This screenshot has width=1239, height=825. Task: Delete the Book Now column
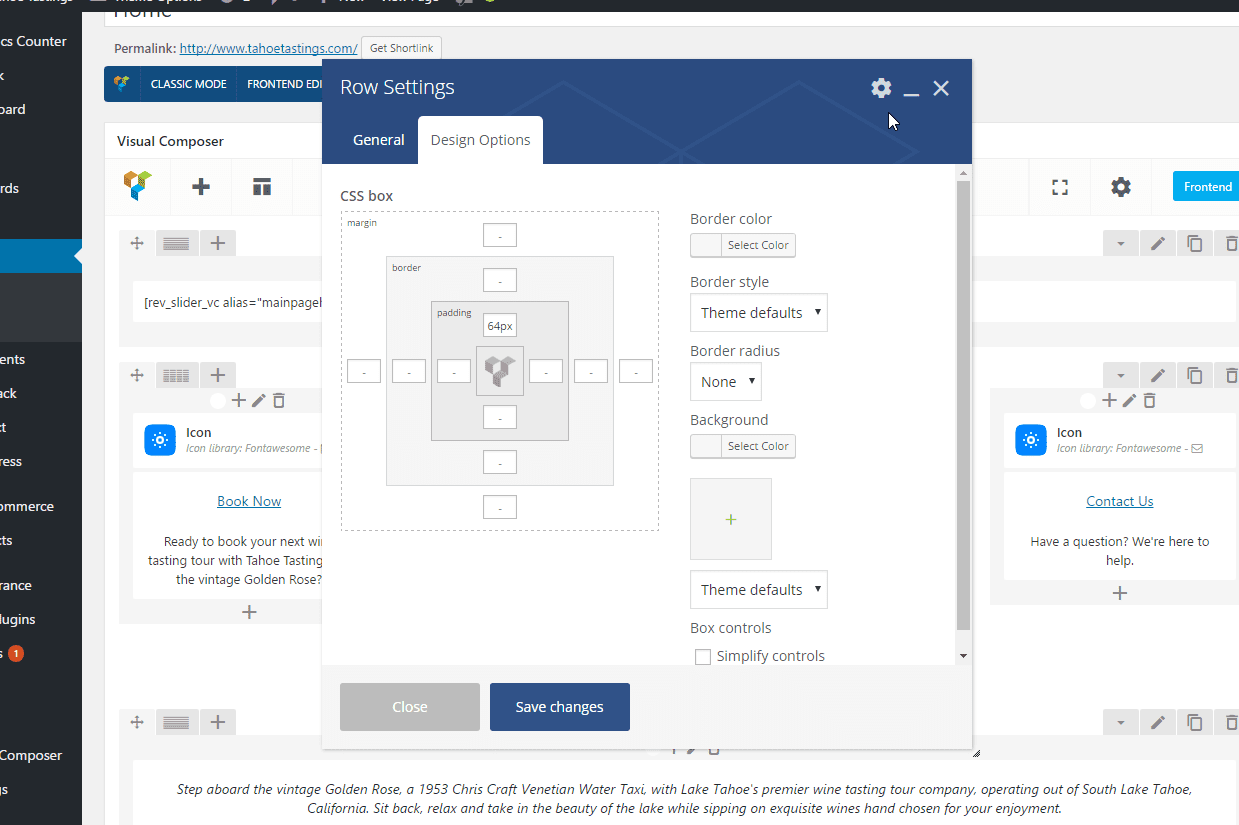click(x=279, y=400)
